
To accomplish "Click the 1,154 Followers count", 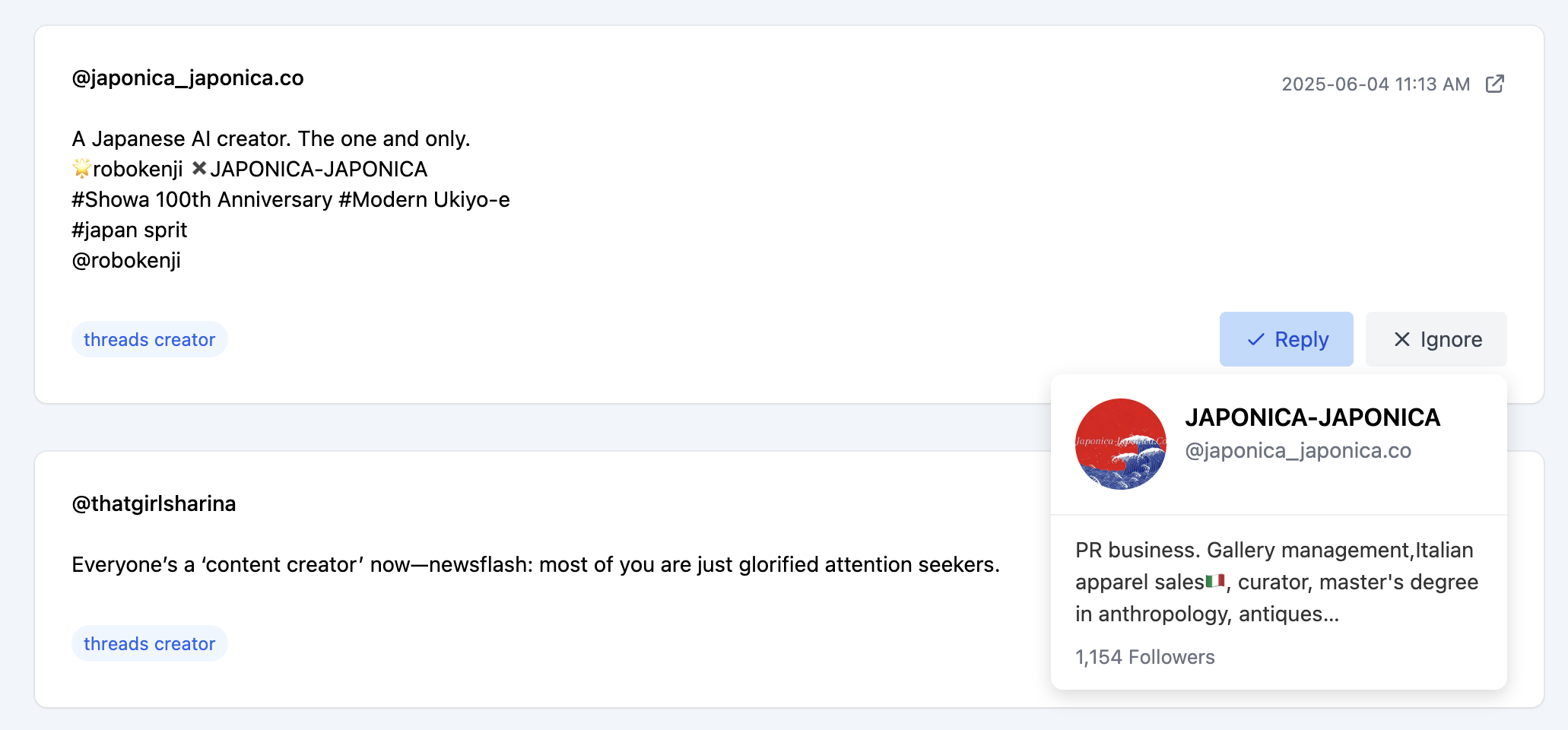I will click(1144, 657).
